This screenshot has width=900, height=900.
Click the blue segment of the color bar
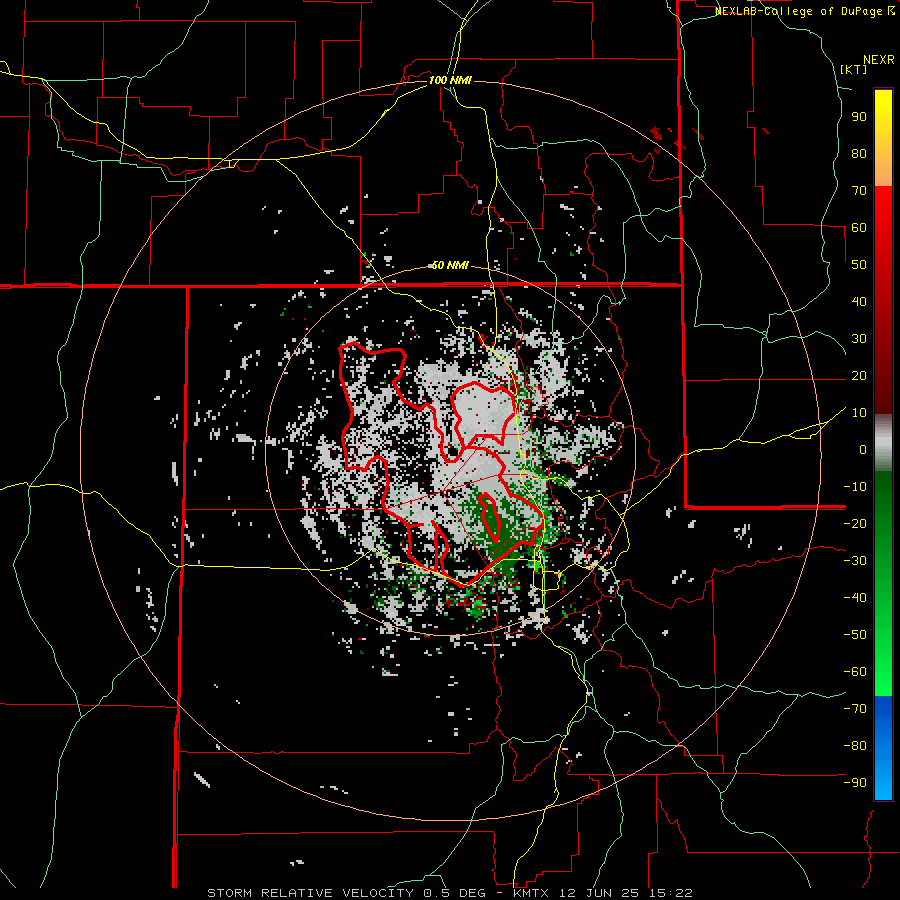(883, 748)
